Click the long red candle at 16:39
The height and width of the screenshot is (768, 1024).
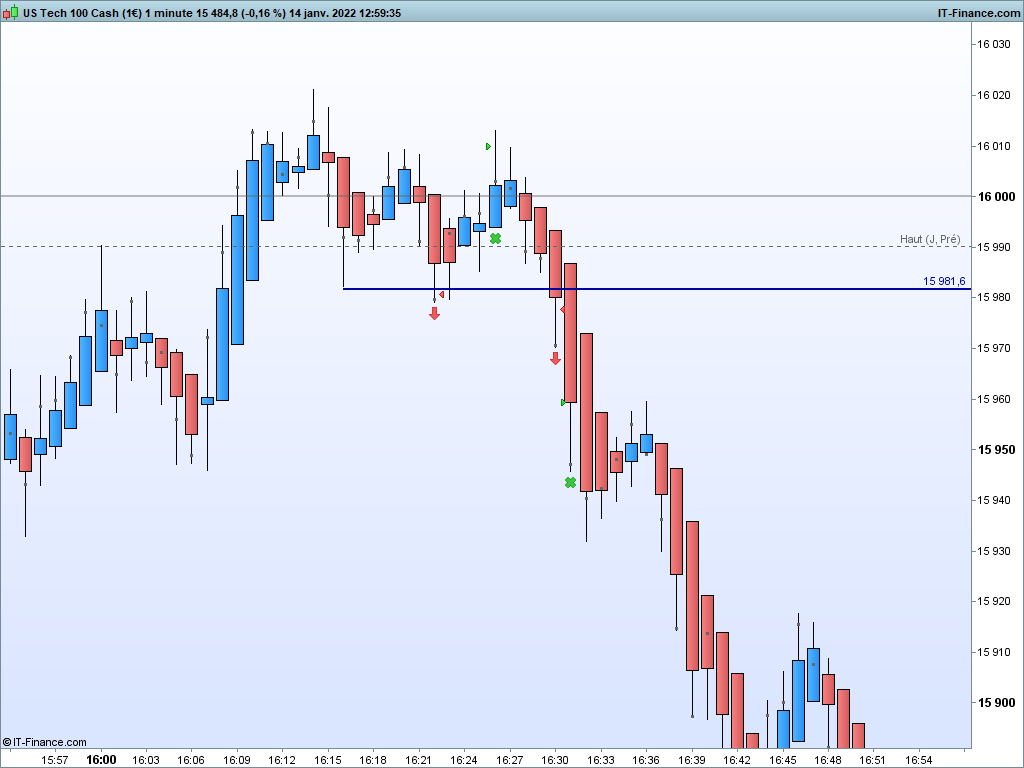tap(692, 596)
